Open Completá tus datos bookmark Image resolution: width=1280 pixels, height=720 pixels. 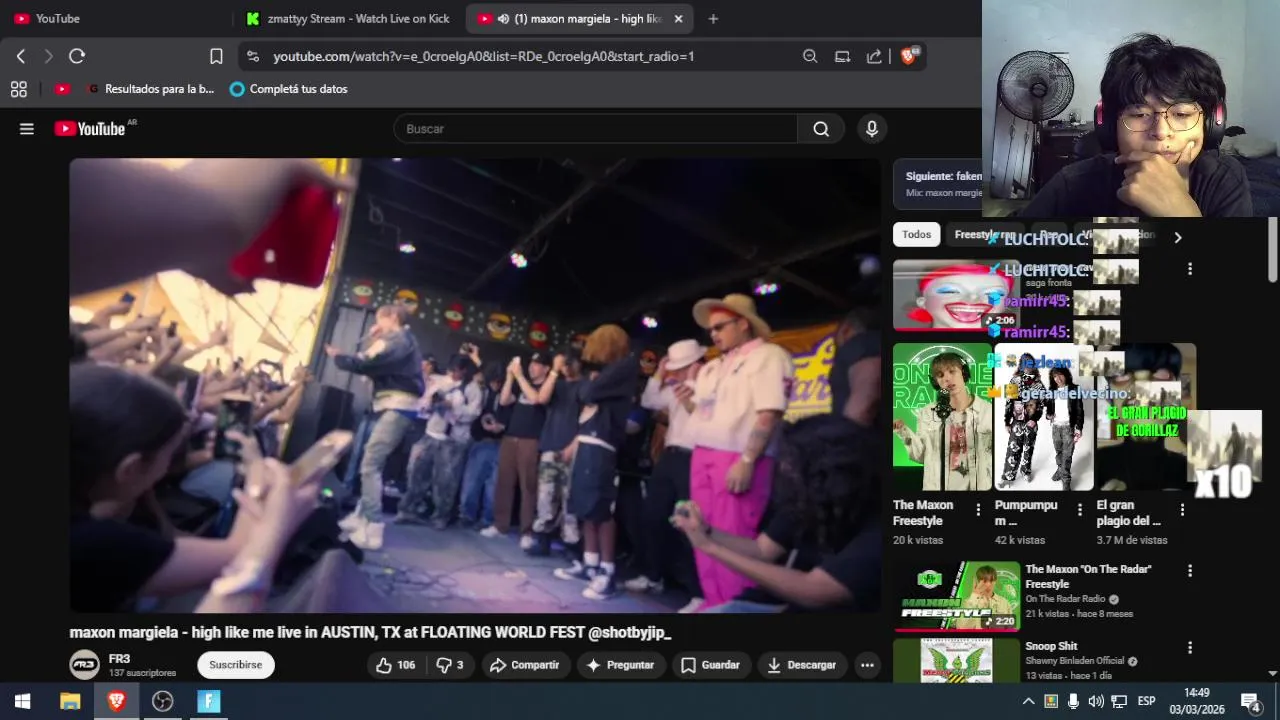[x=288, y=89]
